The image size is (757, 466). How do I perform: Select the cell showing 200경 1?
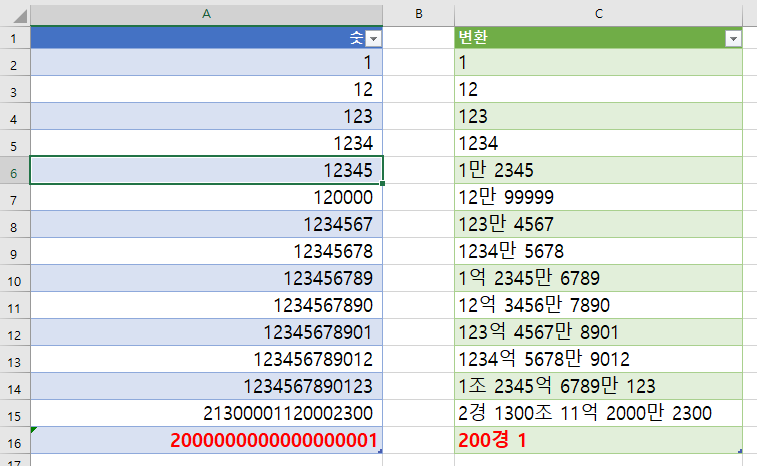coord(598,440)
